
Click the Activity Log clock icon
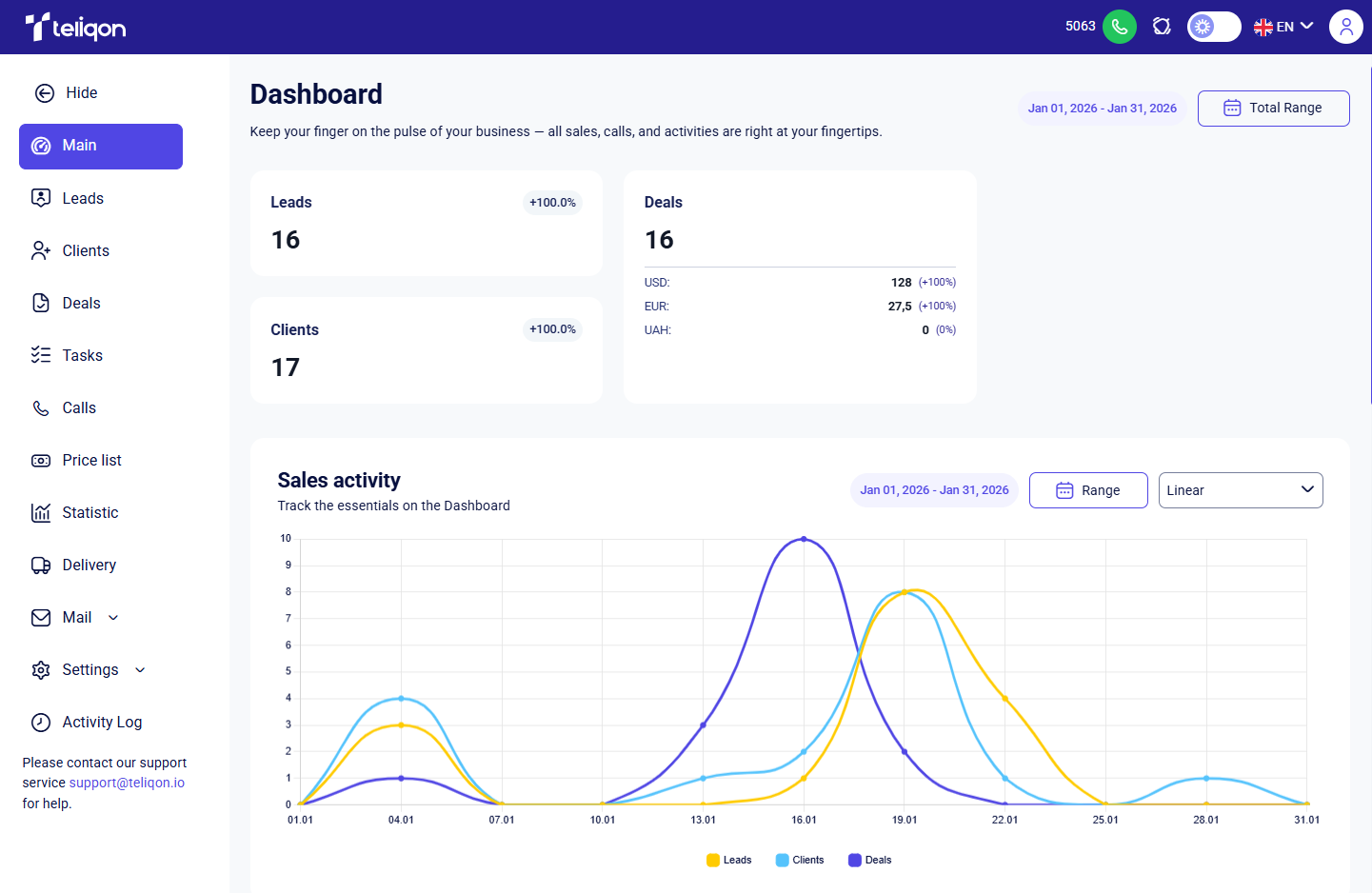pos(41,723)
